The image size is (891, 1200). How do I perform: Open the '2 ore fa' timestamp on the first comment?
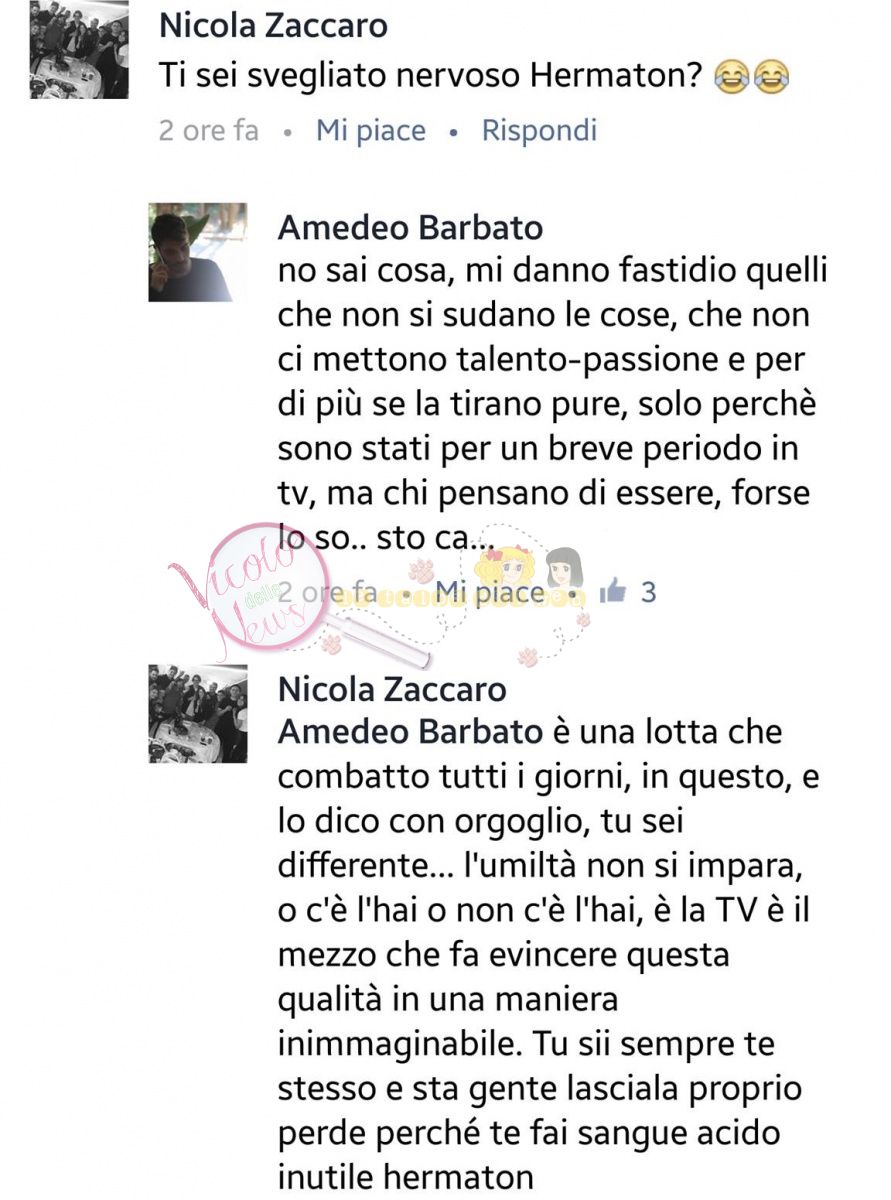[x=208, y=130]
